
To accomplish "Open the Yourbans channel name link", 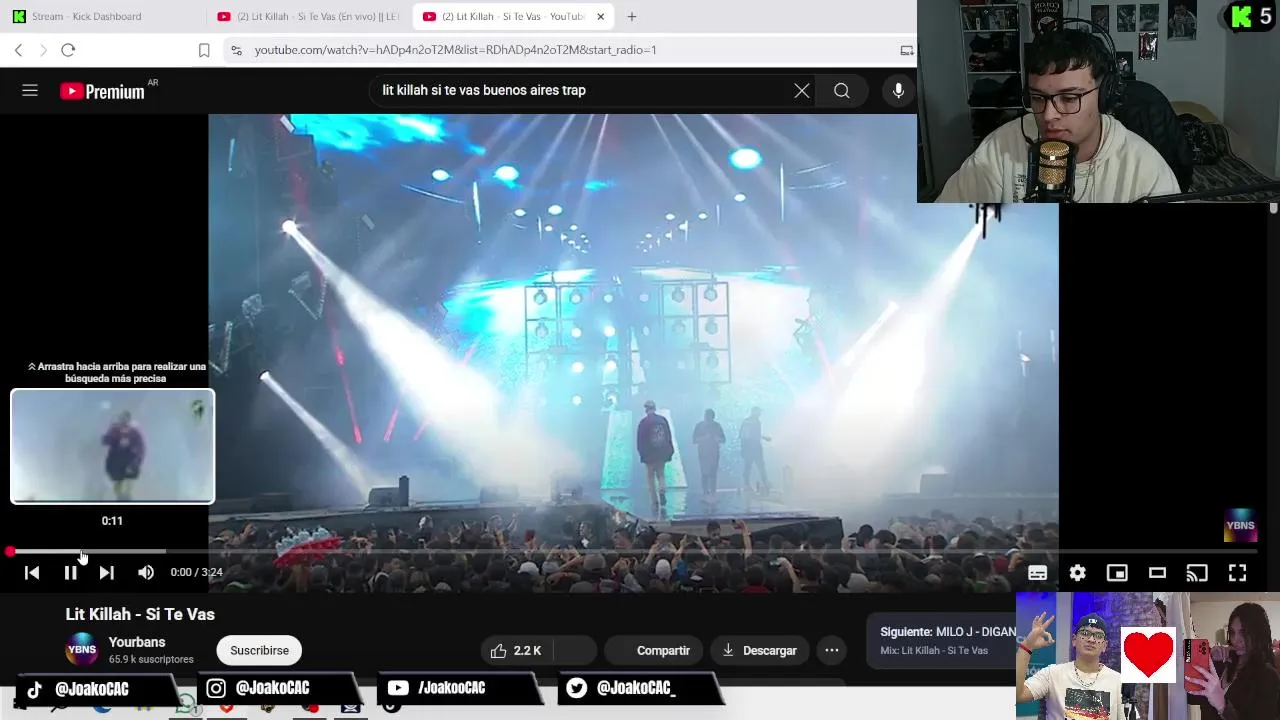I will 137,642.
